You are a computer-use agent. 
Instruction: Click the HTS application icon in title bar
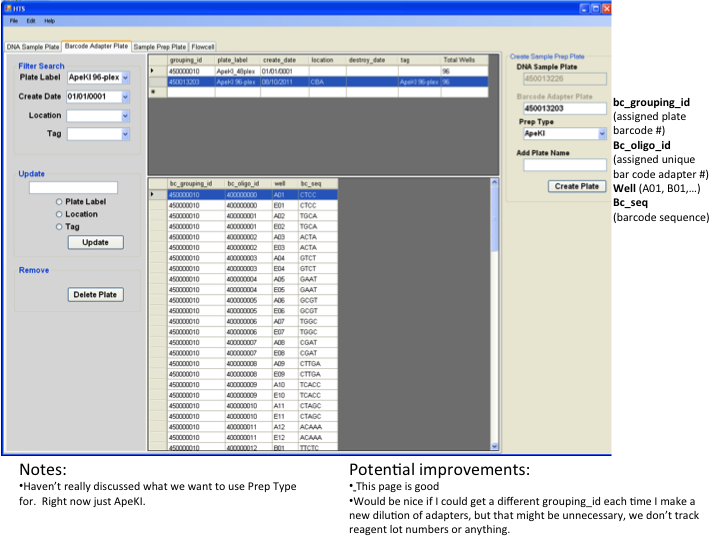coord(8,8)
